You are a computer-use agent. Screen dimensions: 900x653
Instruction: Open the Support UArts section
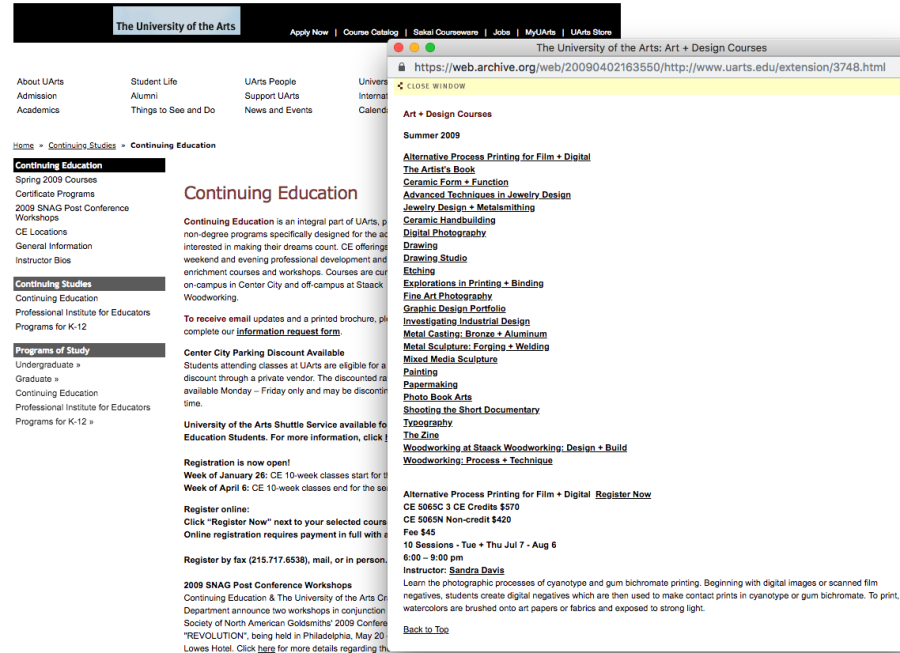click(271, 96)
